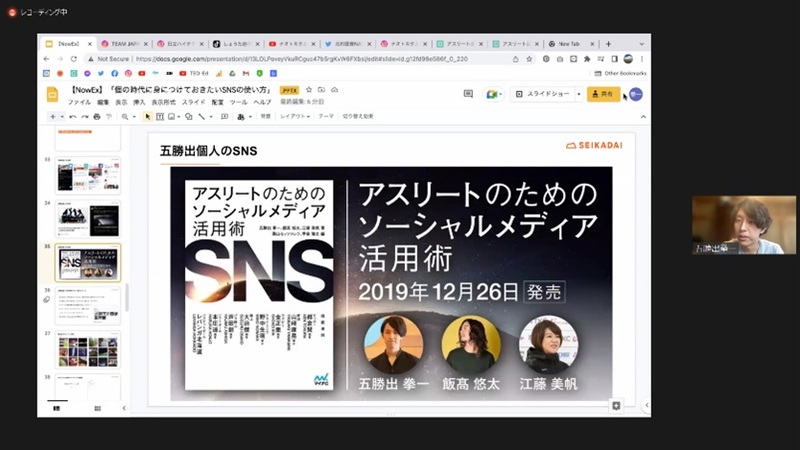Start the スライドショー slideshow button
This screenshot has height=450, width=800.
point(542,94)
